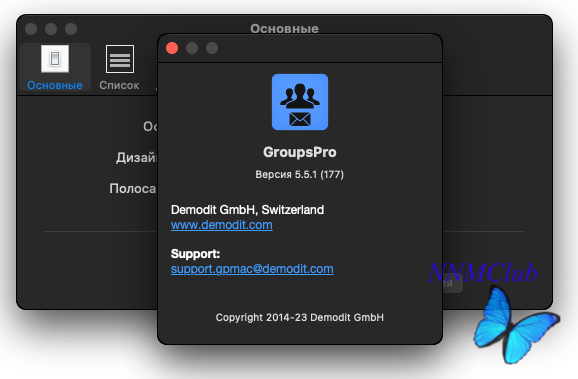Click the Основные window title text
This screenshot has width=578, height=379.
[284, 28]
